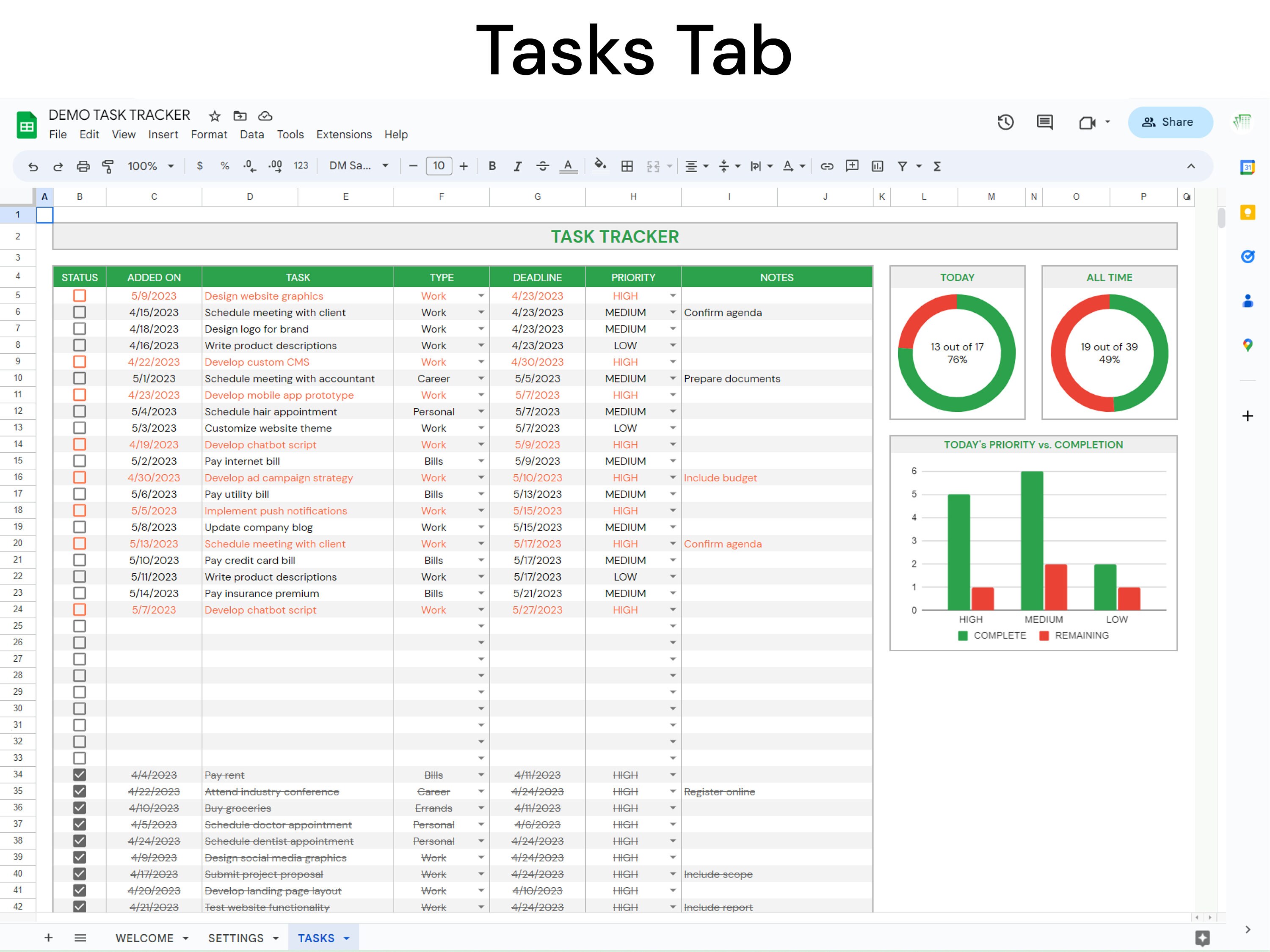The width and height of the screenshot is (1270, 952).
Task: Switch to the WELCOME tab
Action: point(145,938)
